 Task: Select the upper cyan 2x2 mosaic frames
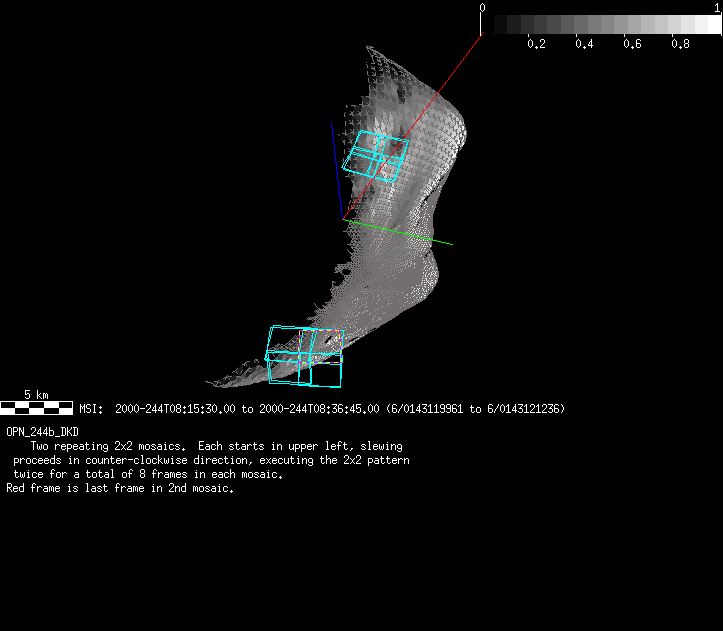click(374, 156)
